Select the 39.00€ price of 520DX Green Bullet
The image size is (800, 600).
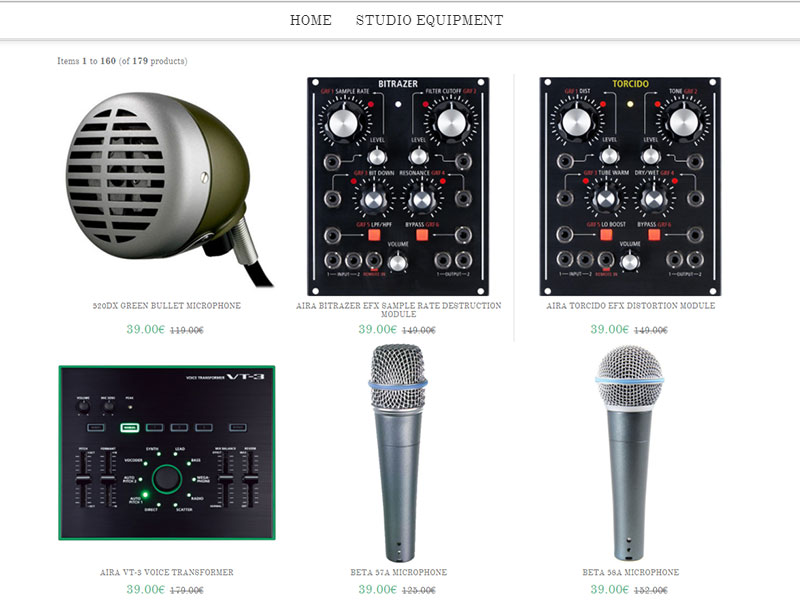click(x=145, y=330)
